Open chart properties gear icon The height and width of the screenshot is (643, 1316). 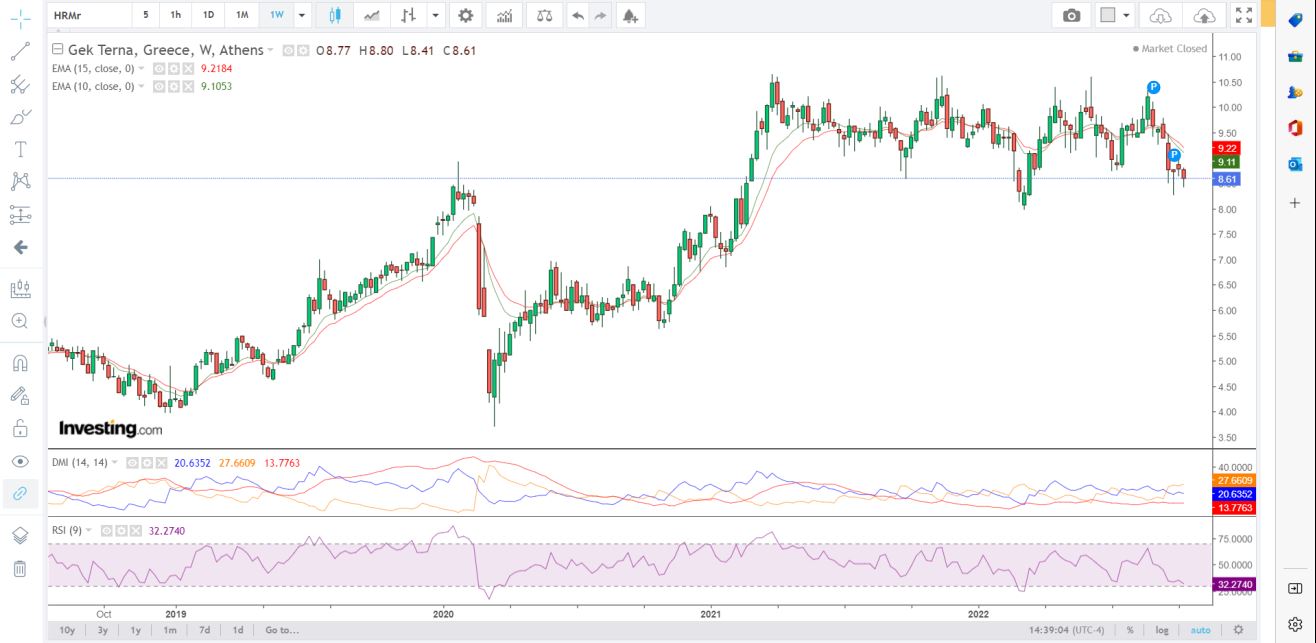tap(466, 15)
